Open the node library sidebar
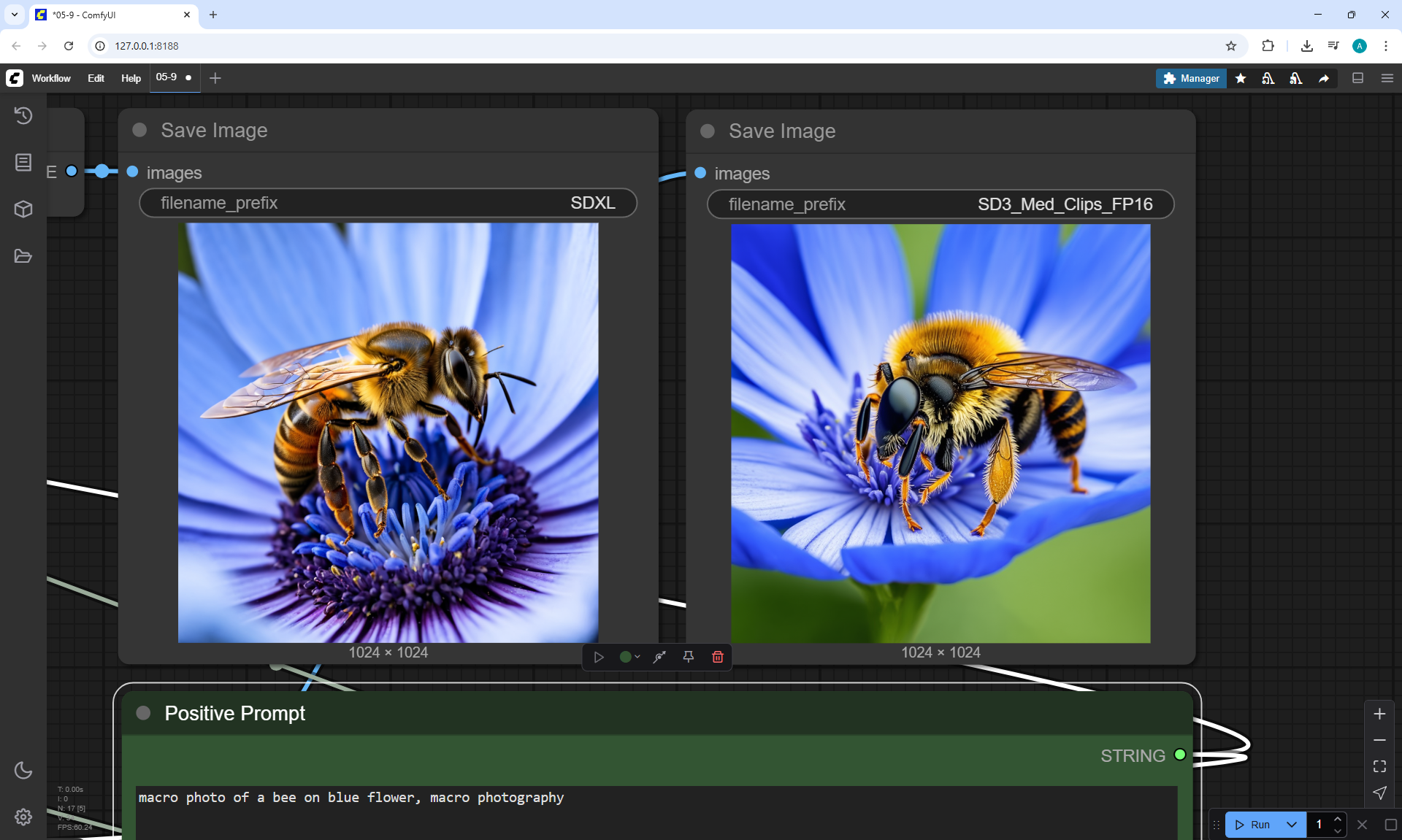The image size is (1402, 840). tap(23, 162)
